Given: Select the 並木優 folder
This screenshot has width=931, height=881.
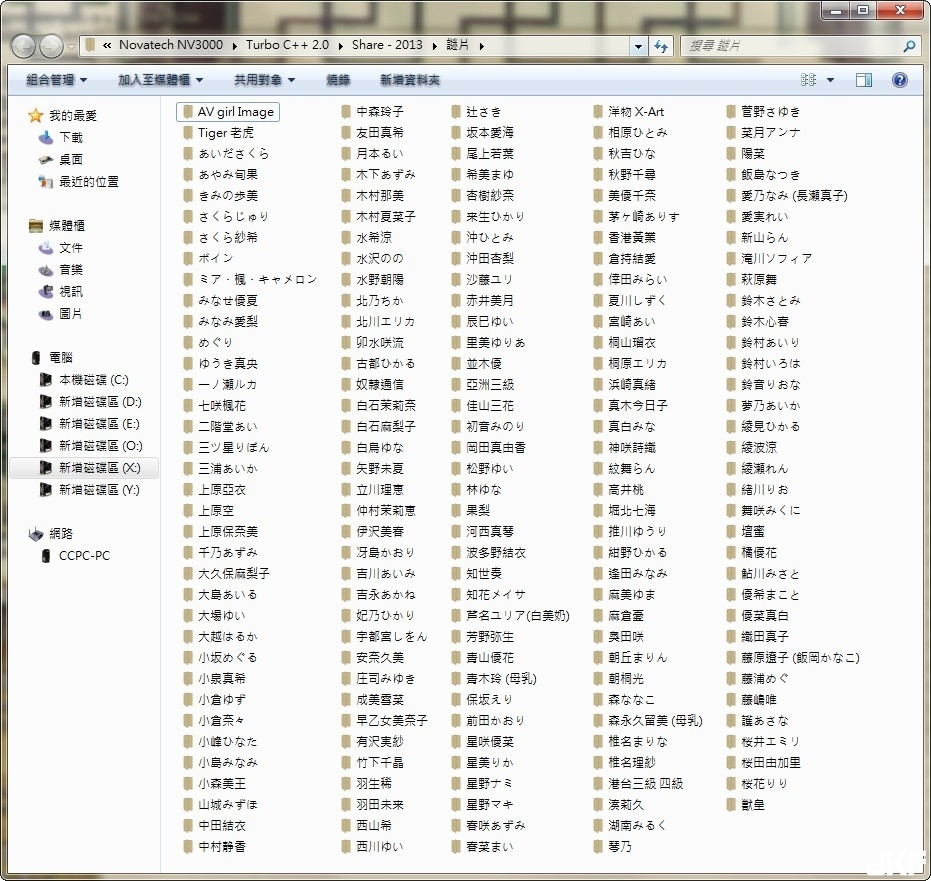Looking at the screenshot, I should tap(477, 363).
